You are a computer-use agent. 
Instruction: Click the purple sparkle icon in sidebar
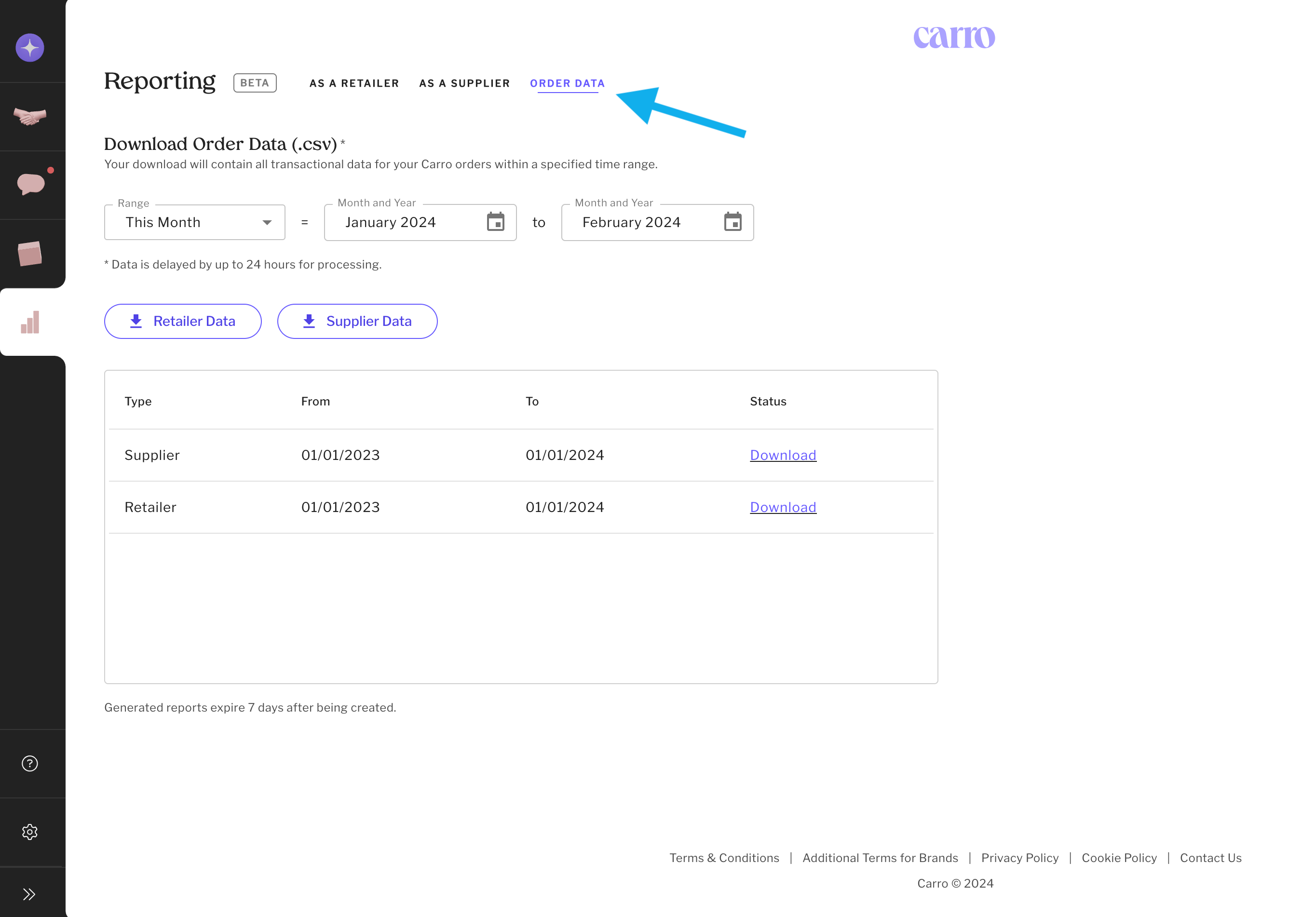[30, 48]
